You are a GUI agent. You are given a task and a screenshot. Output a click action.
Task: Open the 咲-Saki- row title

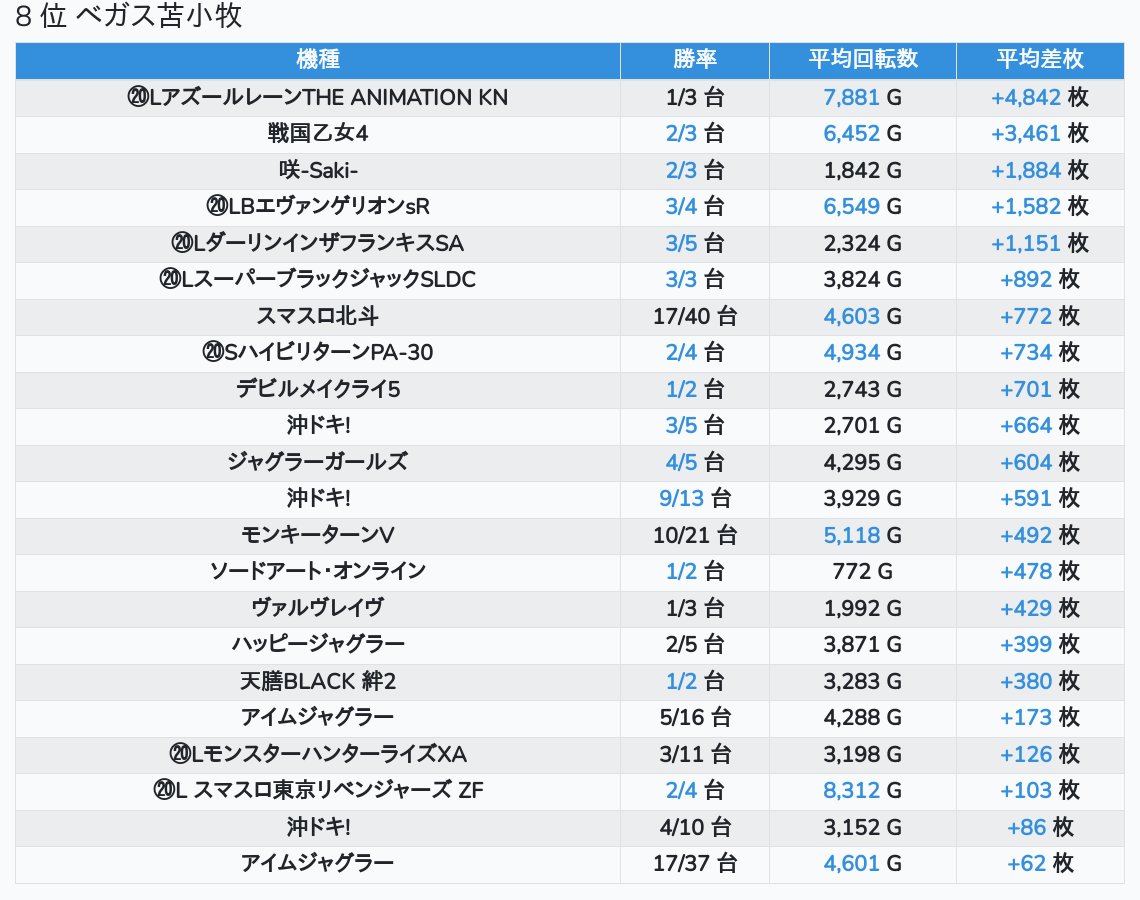tap(318, 171)
